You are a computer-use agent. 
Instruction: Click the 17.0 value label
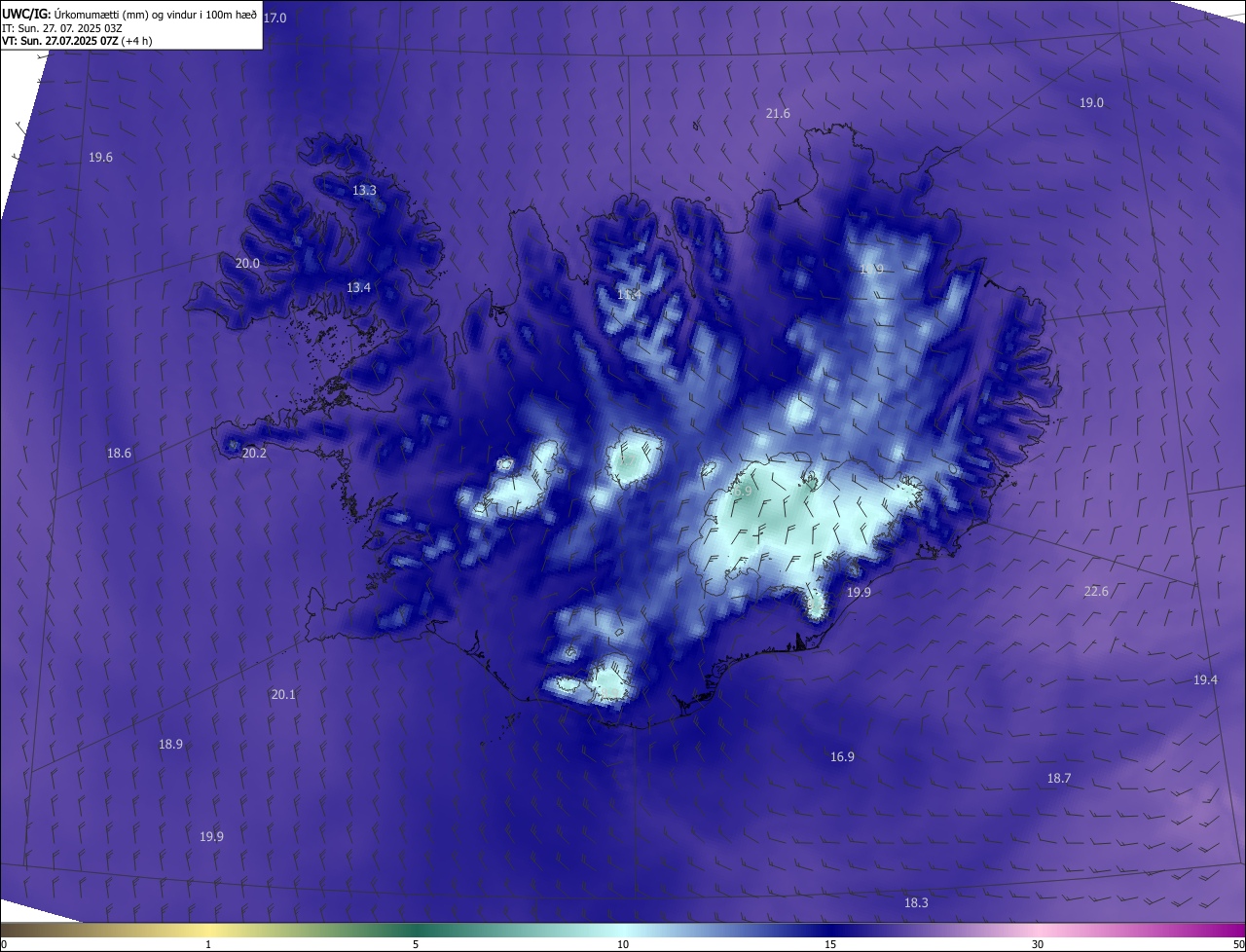coord(275,18)
